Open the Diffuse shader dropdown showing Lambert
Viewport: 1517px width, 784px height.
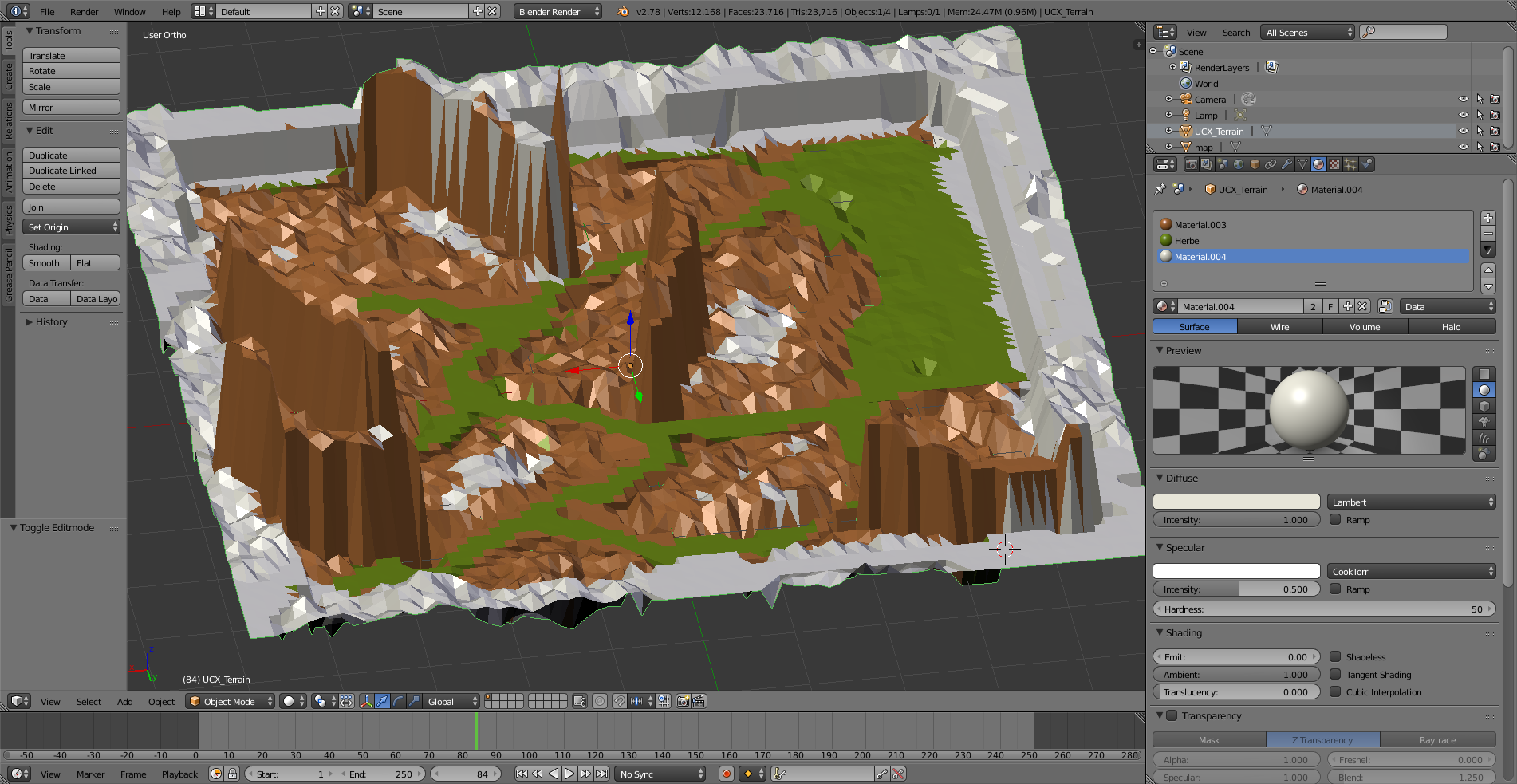pyautogui.click(x=1410, y=502)
